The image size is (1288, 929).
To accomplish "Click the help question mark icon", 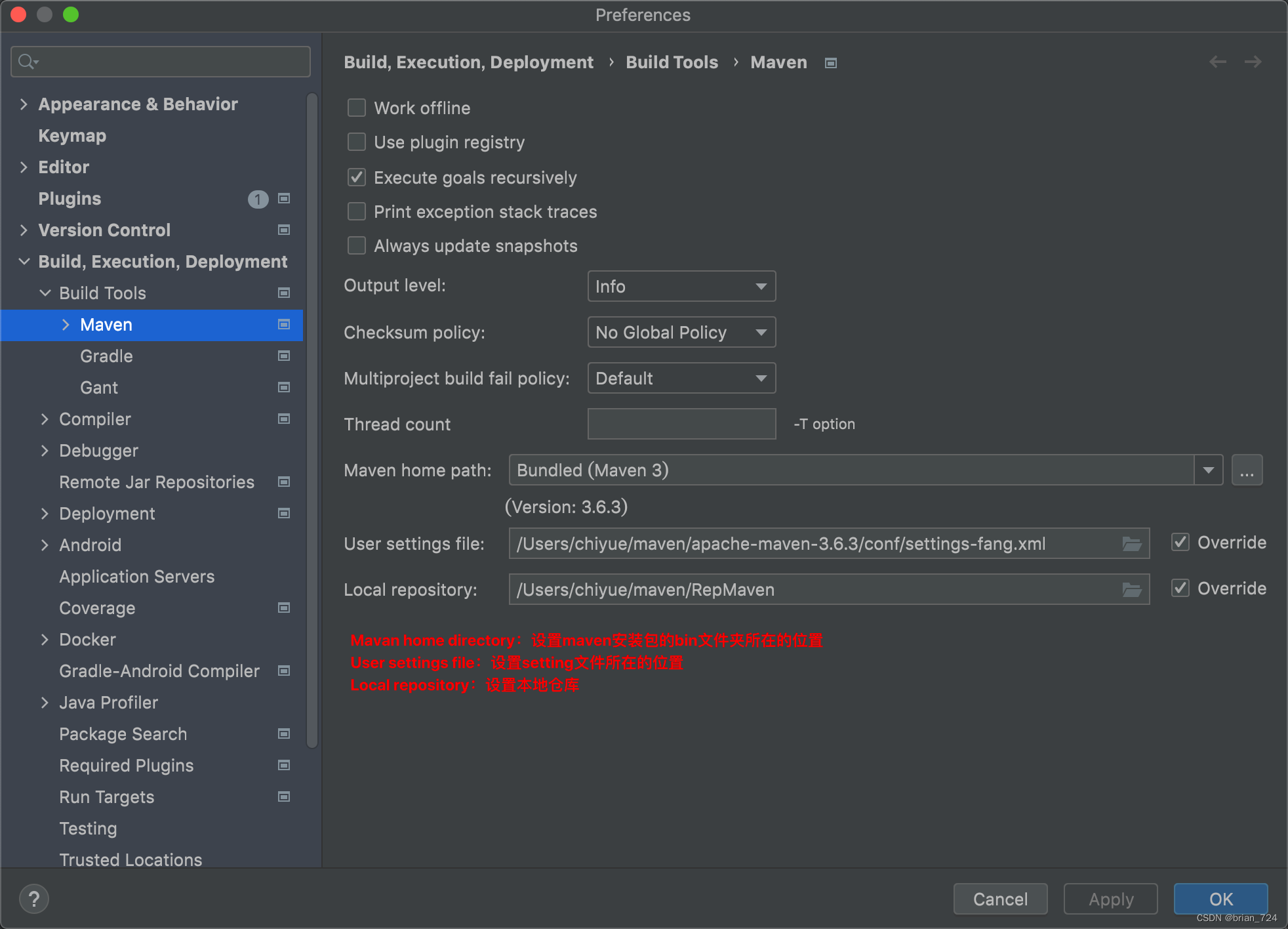I will coord(34,899).
